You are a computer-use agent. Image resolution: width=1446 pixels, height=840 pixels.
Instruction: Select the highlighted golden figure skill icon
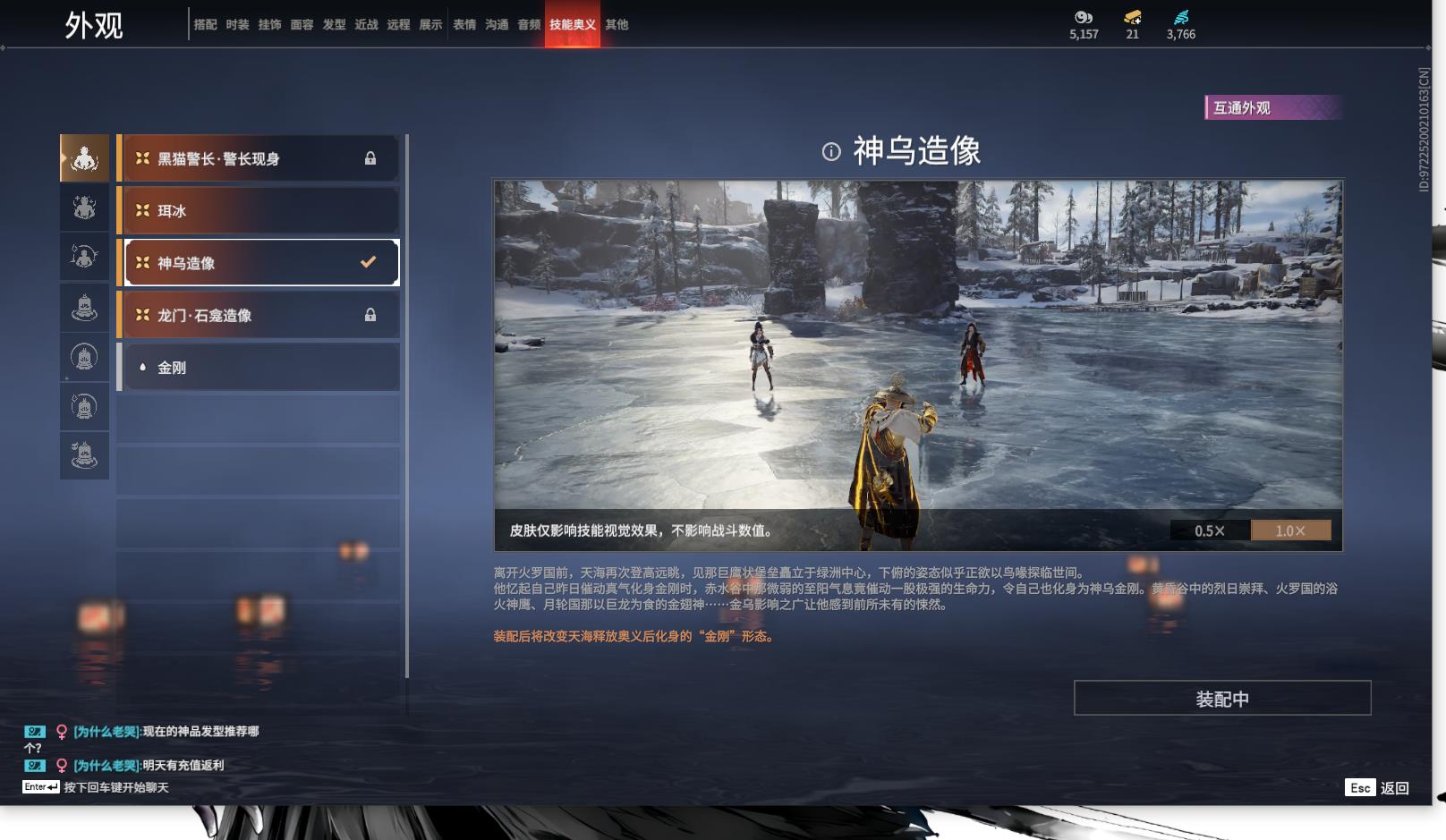84,158
